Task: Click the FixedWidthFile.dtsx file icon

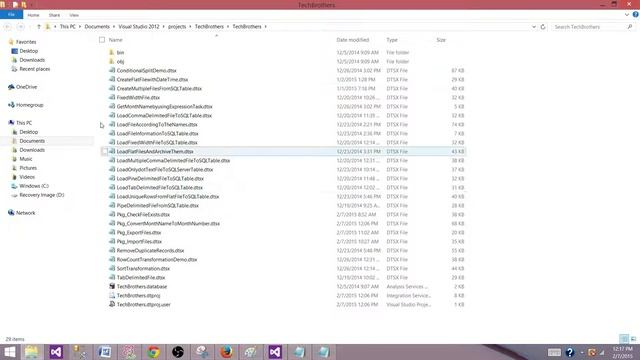Action: tap(112, 97)
